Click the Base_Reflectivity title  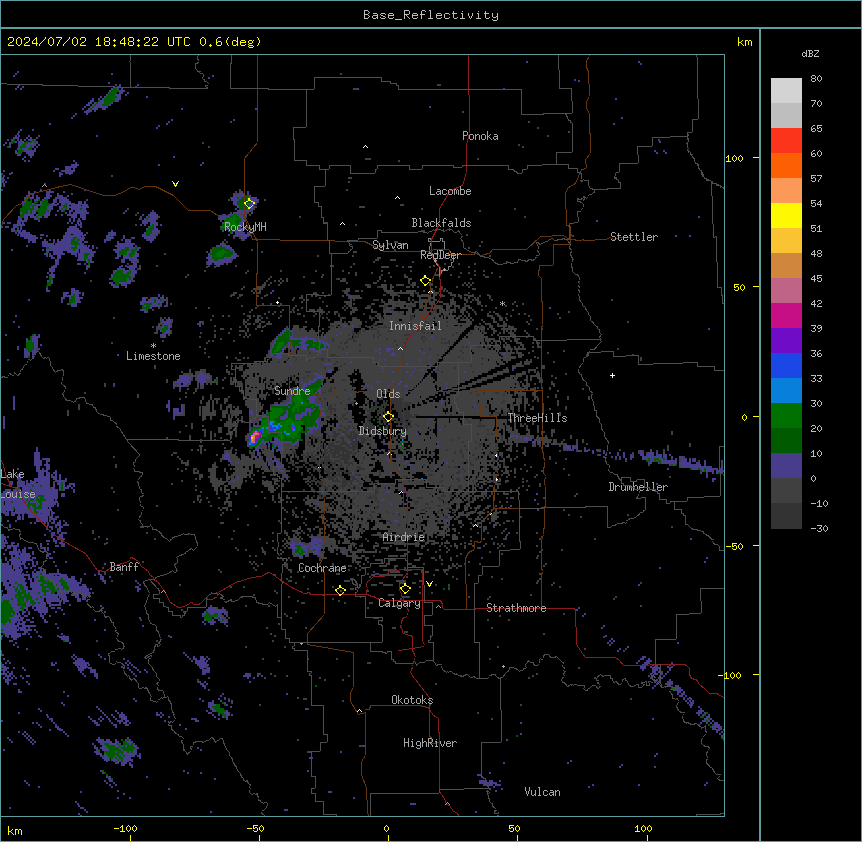[x=431, y=15]
